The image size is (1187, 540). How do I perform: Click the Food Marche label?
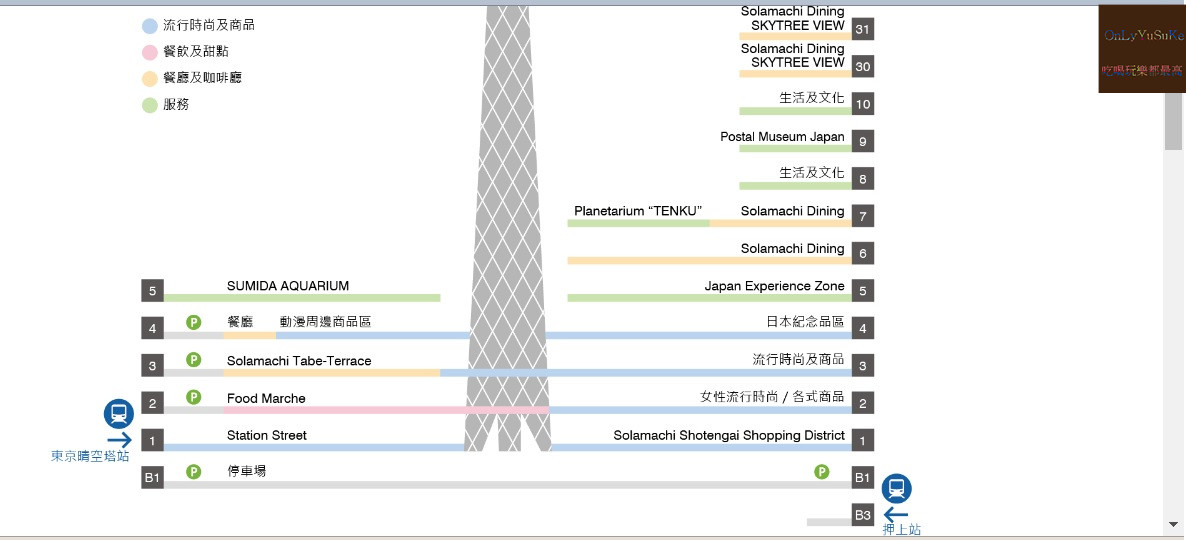tap(266, 399)
